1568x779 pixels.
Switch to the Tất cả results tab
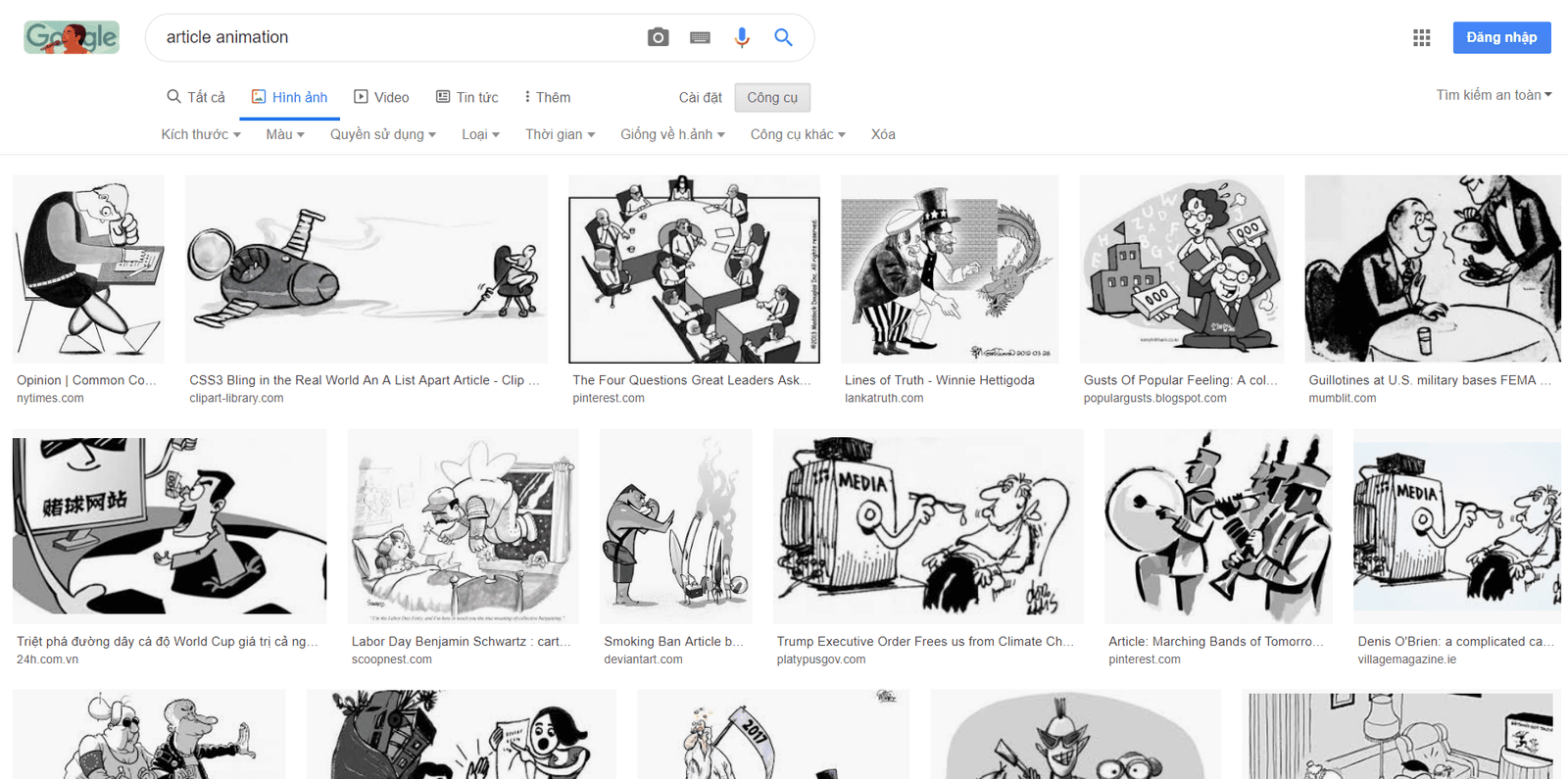(196, 97)
